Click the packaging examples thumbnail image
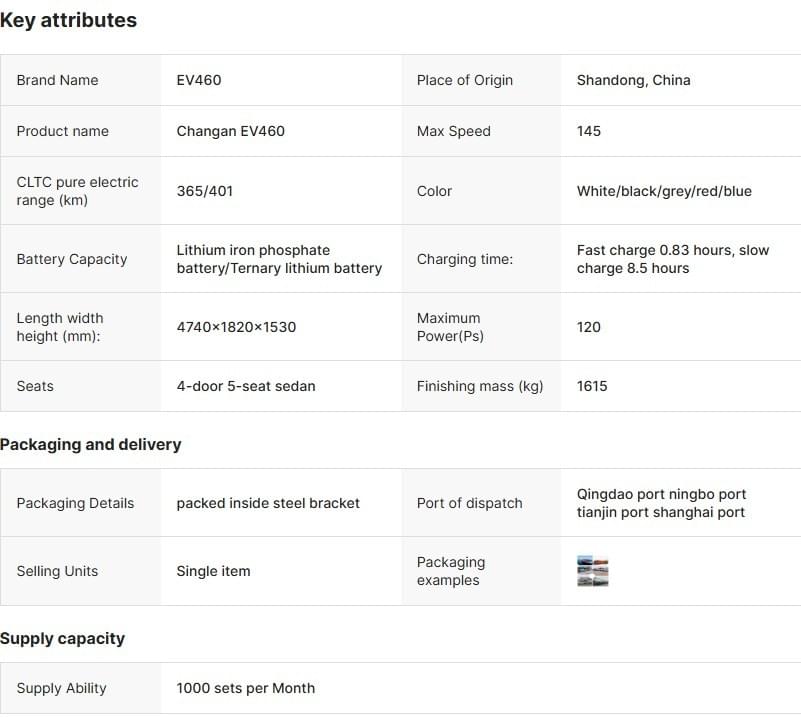Image resolution: width=801 pixels, height=717 pixels. pyautogui.click(x=593, y=571)
